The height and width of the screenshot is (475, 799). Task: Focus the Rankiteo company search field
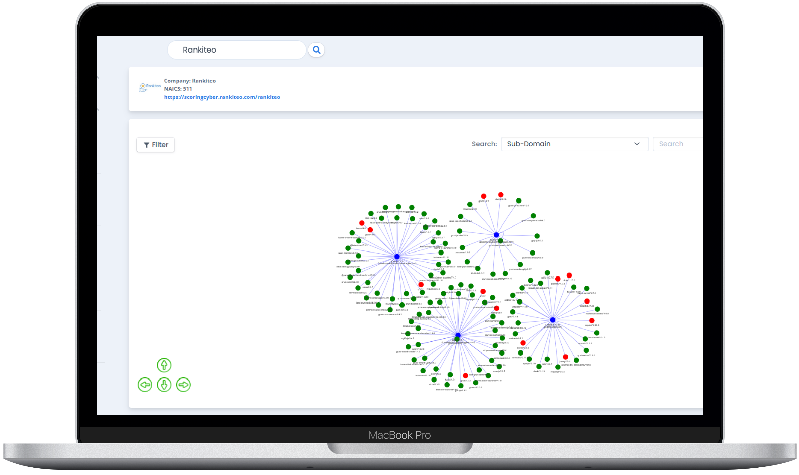236,49
